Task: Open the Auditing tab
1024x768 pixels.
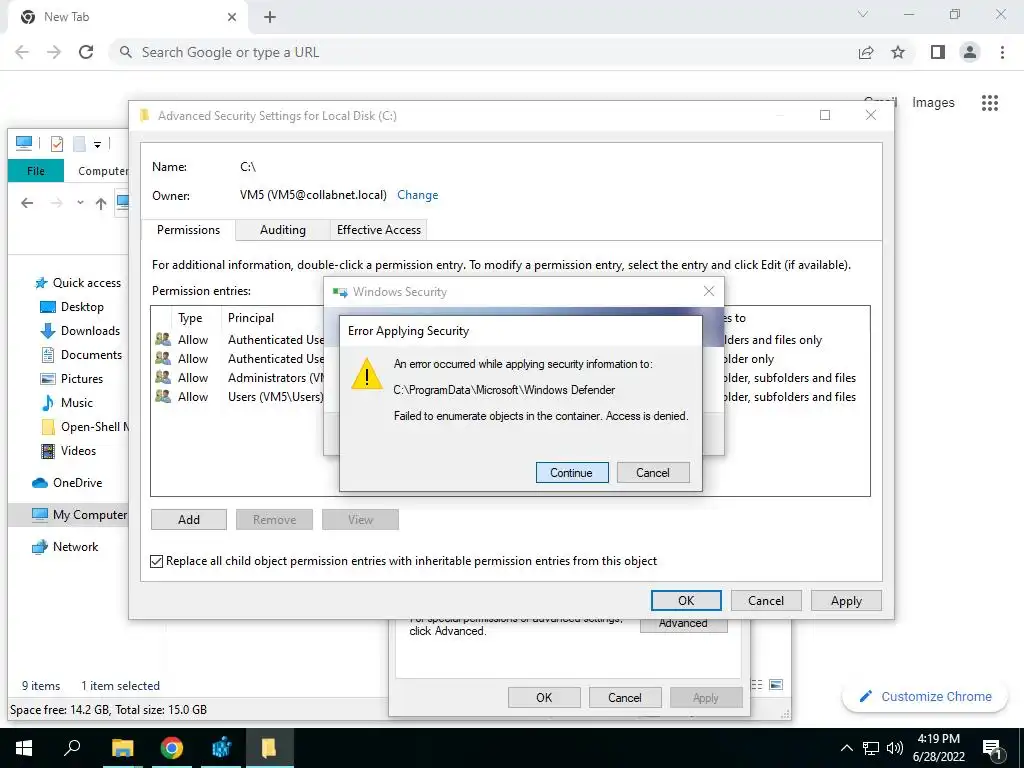Action: point(282,230)
